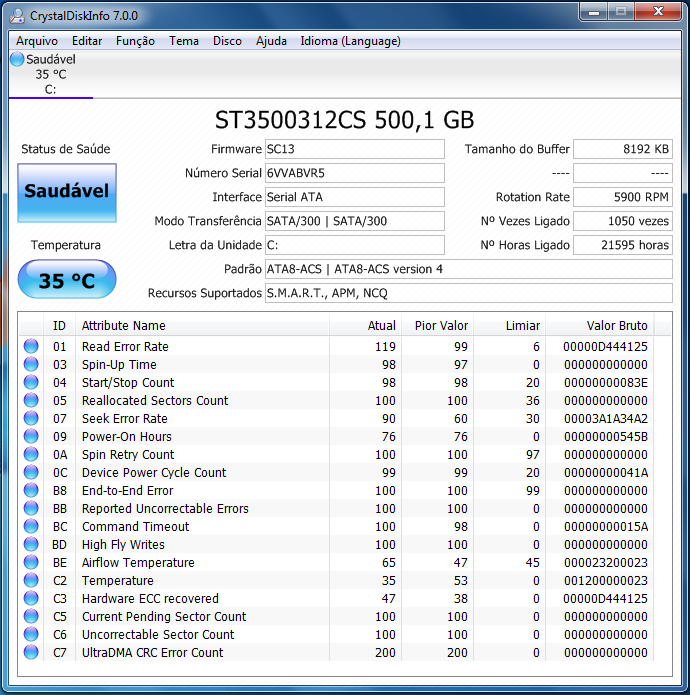Select the C: disk tab at top
Image resolution: width=690 pixels, height=695 pixels.
pos(51,74)
